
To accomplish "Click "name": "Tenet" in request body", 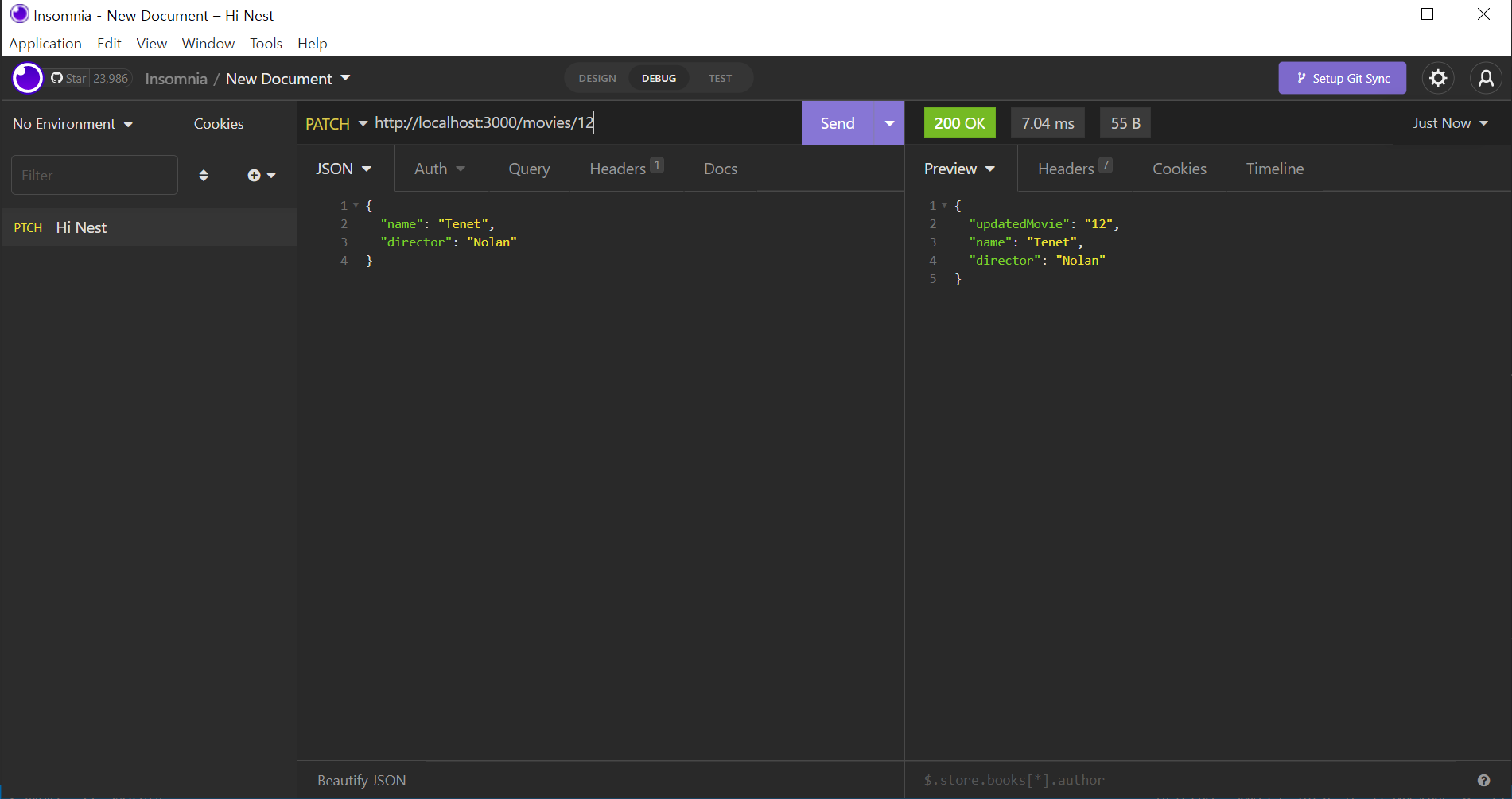I will coord(437,224).
